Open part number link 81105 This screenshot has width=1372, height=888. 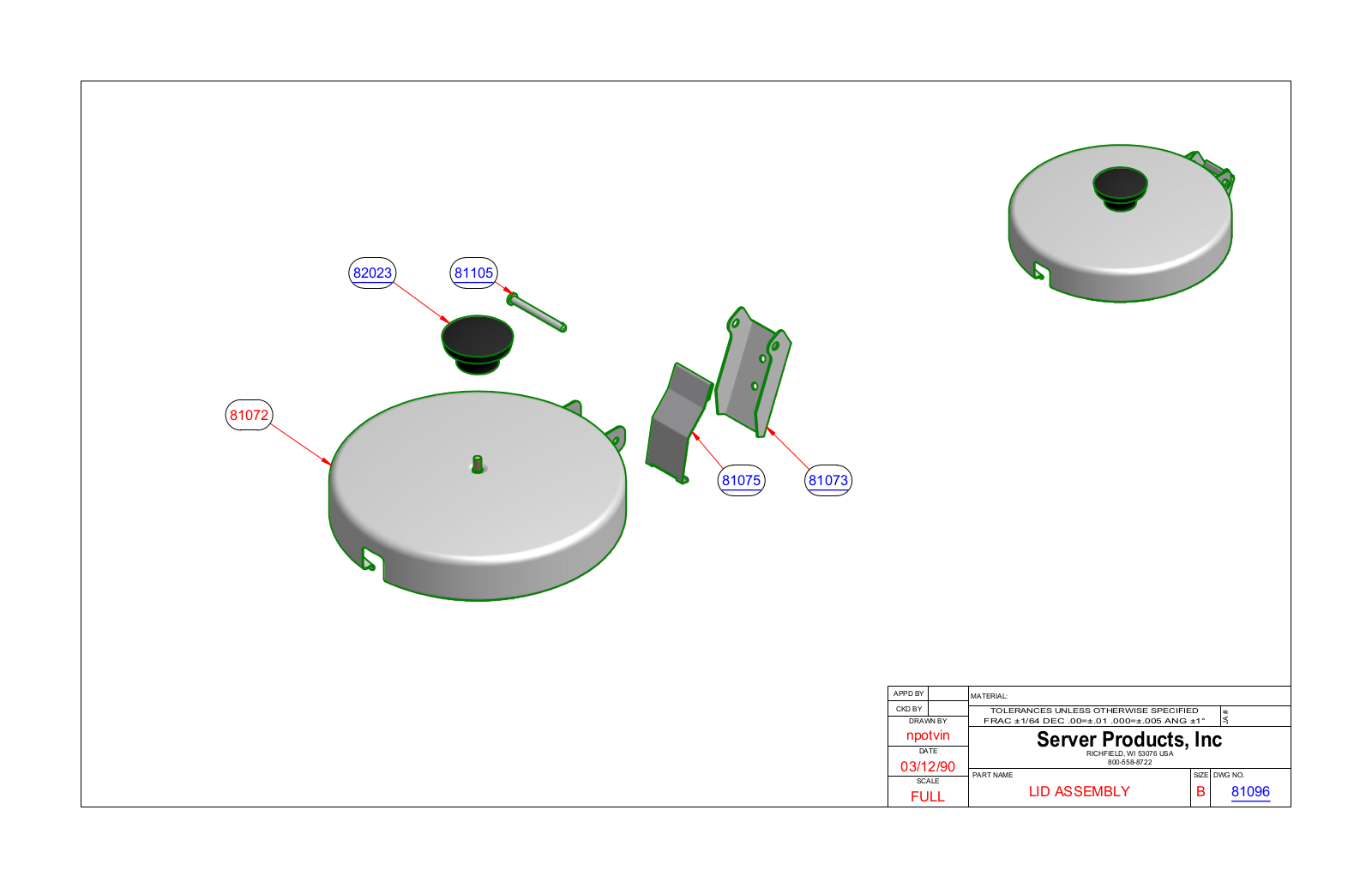point(473,273)
